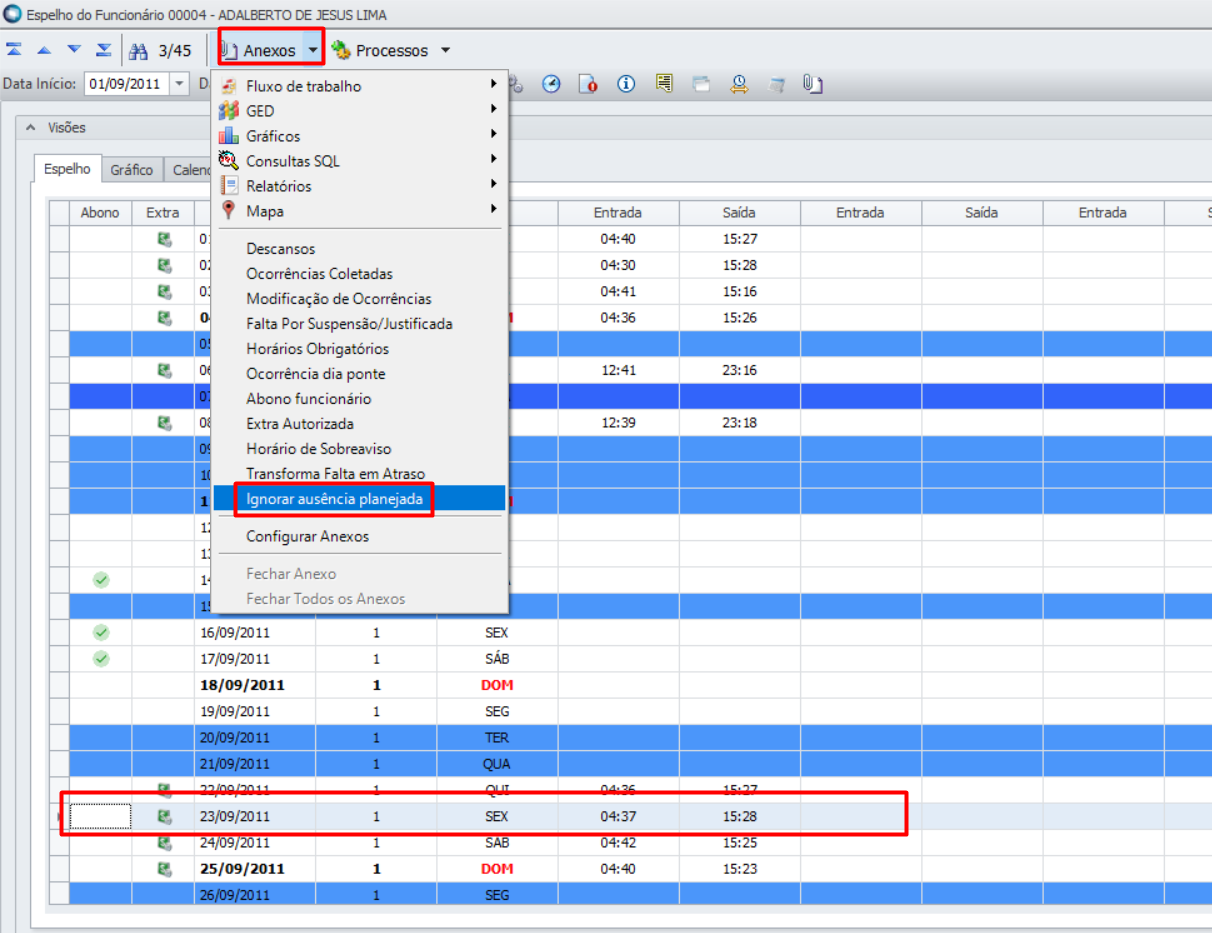Open the blue information icon
Screen dimensions: 1212x933
pos(626,84)
